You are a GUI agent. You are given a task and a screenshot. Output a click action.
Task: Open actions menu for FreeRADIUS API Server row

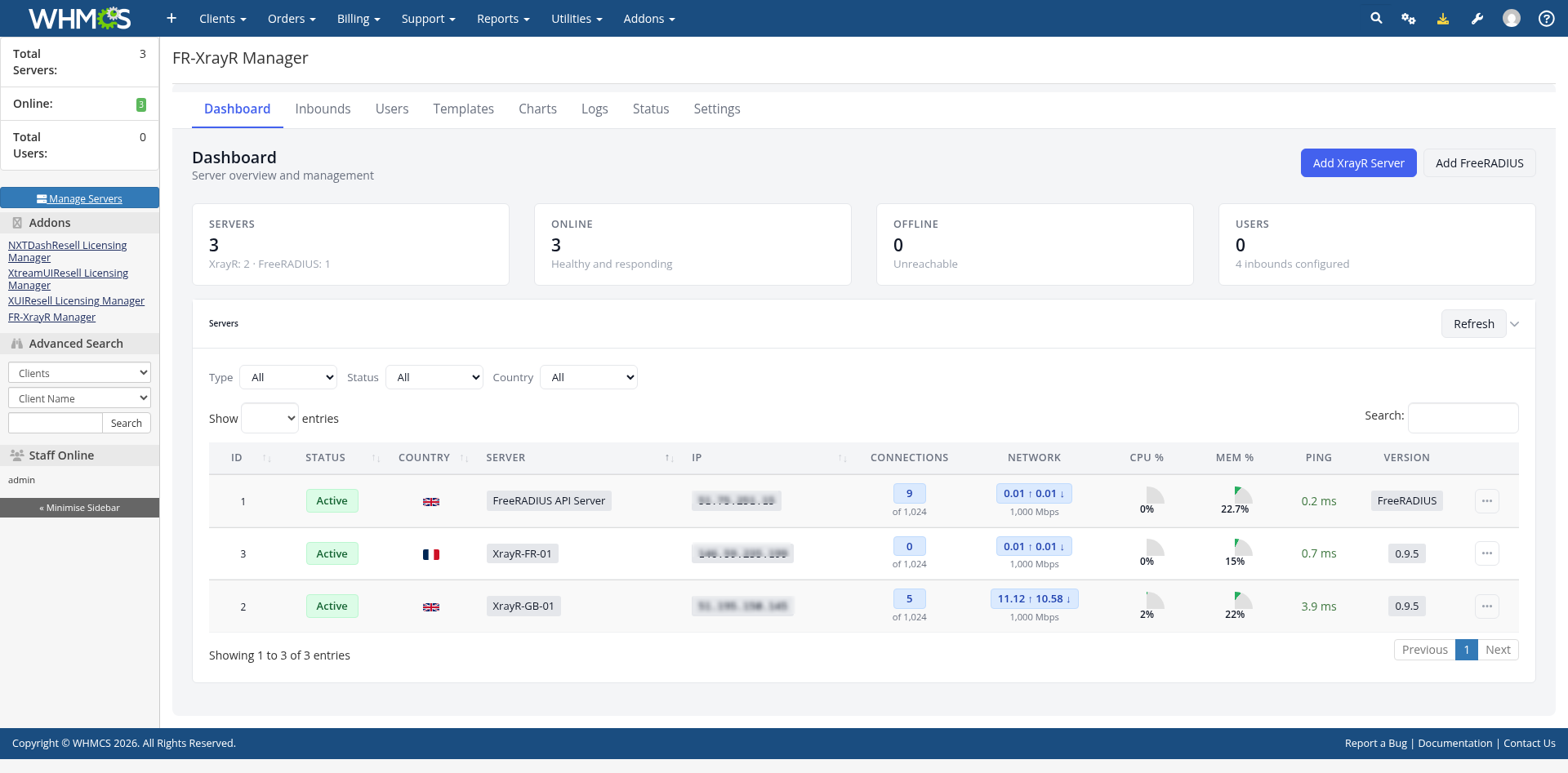coord(1486,501)
